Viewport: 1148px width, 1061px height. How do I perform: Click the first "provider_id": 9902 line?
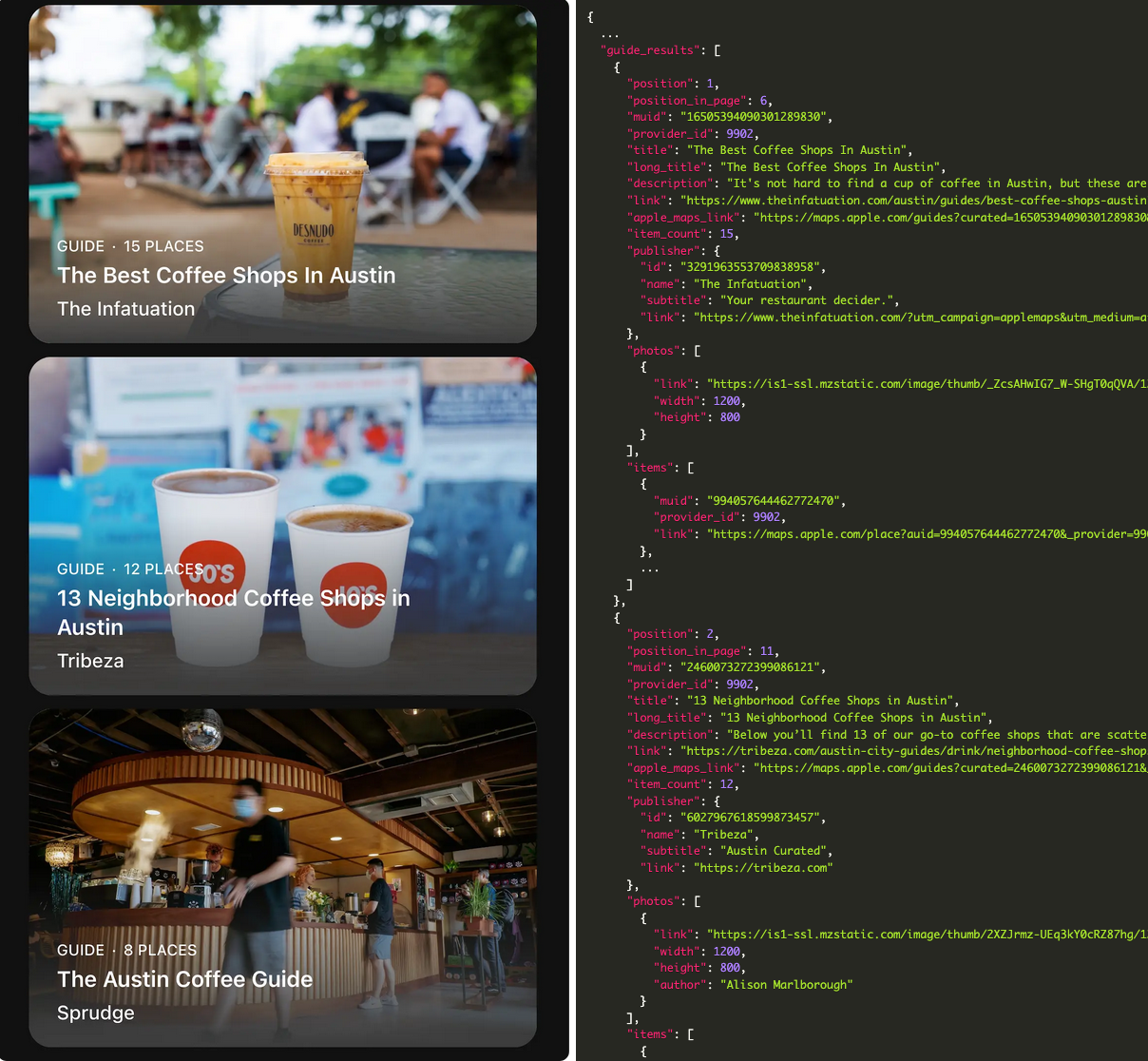pyautogui.click(x=694, y=134)
